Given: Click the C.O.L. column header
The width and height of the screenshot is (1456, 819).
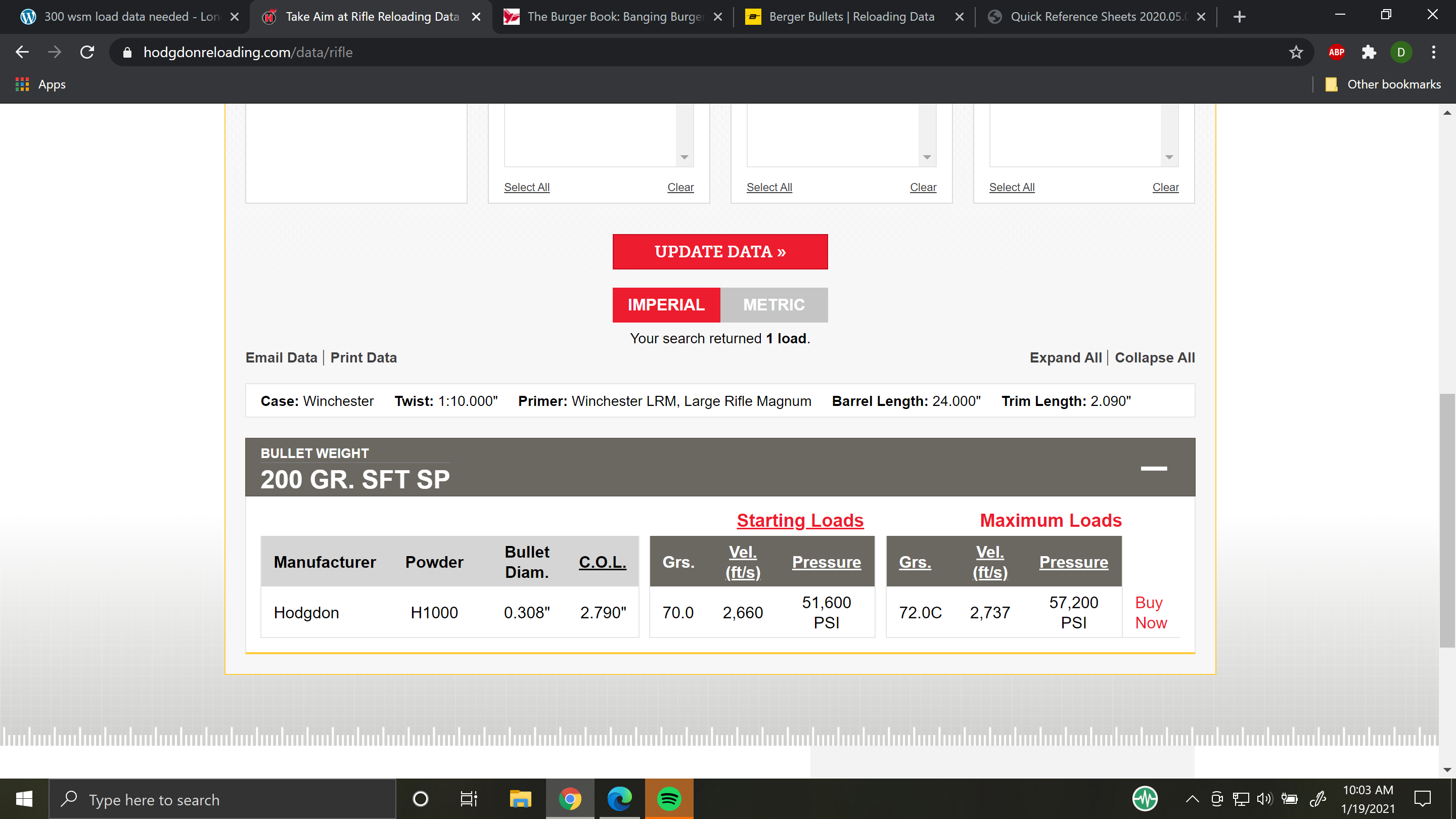Looking at the screenshot, I should click(x=603, y=562).
